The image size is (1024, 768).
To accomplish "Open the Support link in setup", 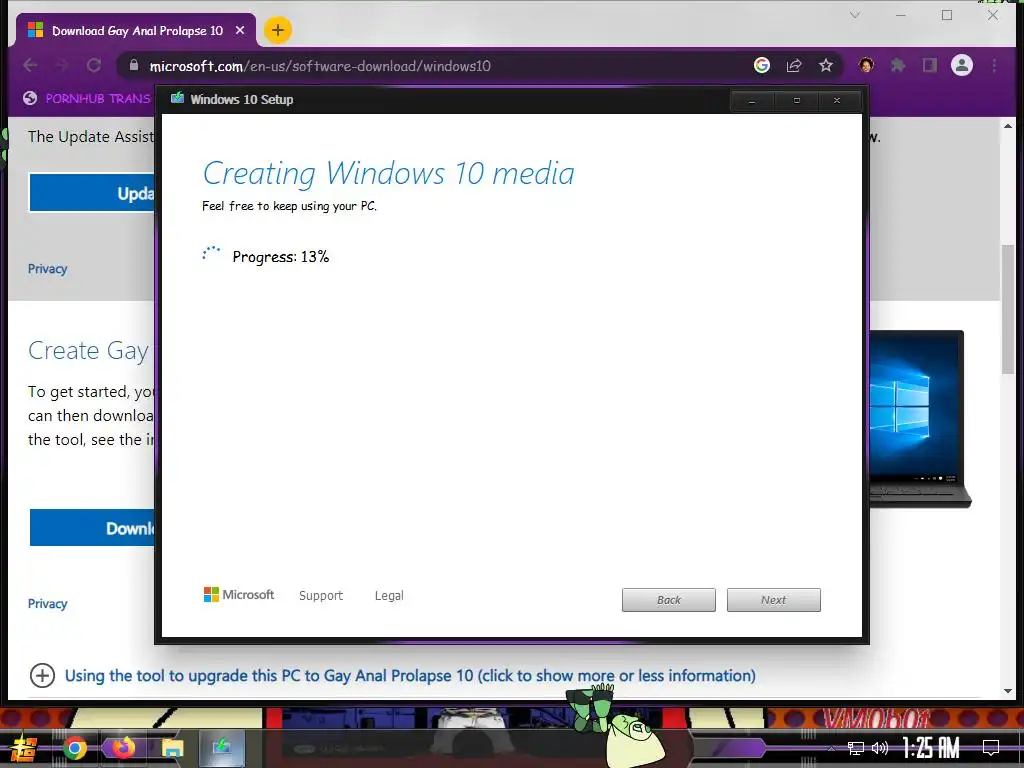I will tap(321, 596).
